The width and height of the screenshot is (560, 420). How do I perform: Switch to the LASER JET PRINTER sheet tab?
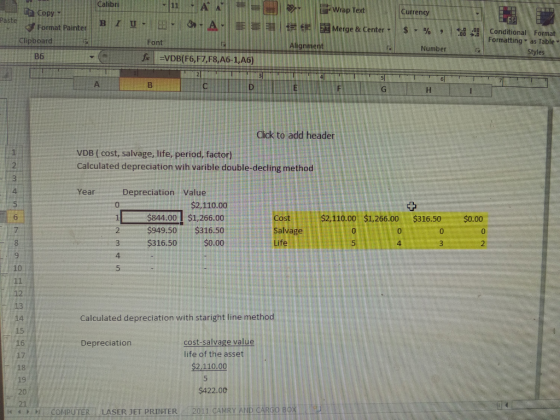pyautogui.click(x=140, y=411)
